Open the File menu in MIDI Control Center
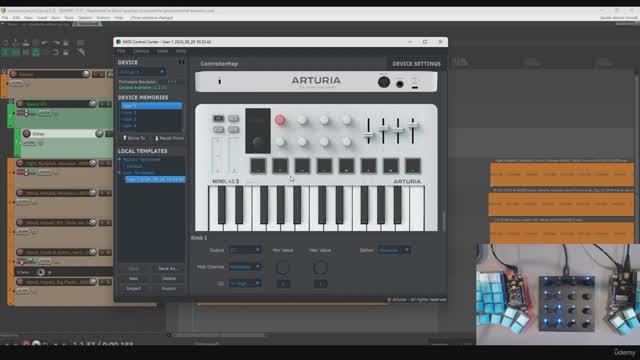 click(122, 51)
